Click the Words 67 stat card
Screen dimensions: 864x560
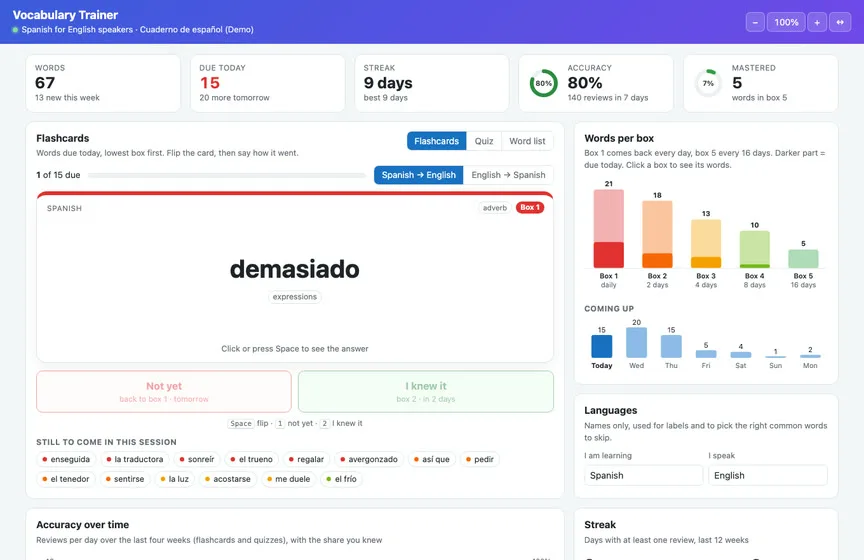click(x=103, y=83)
